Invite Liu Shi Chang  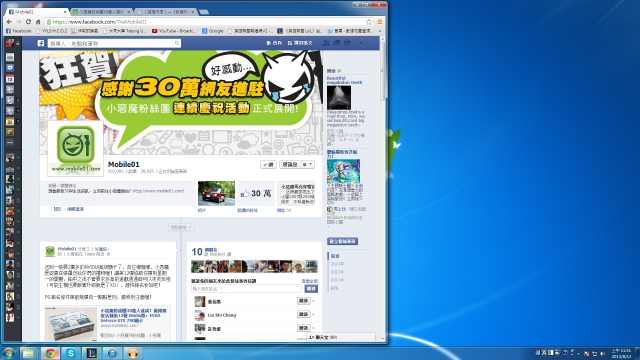pos(303,314)
